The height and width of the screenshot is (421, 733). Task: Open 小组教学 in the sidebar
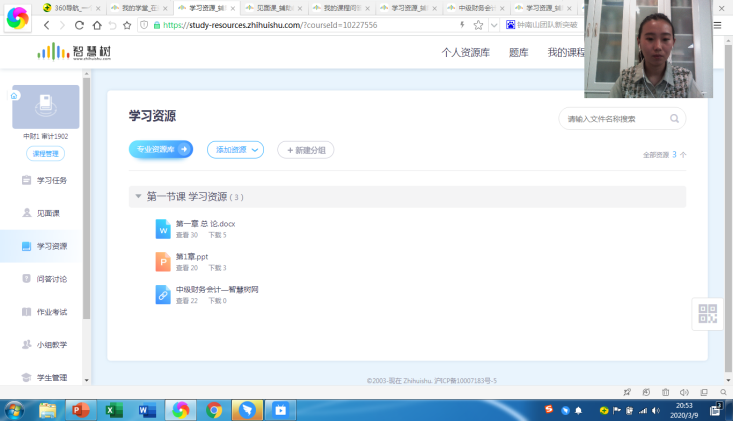coord(51,345)
